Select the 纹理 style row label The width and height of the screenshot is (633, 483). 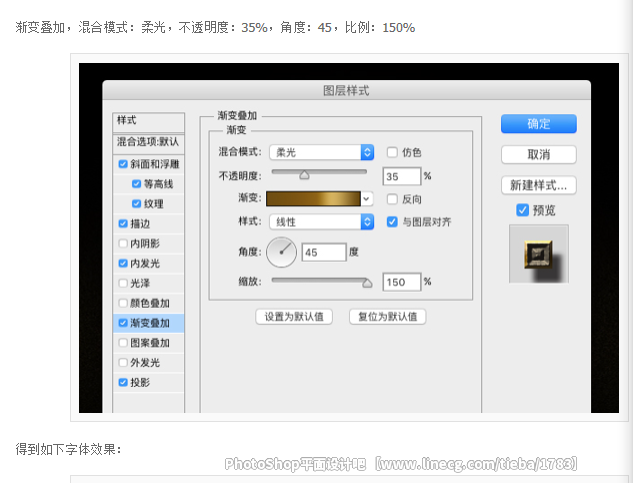pos(154,204)
